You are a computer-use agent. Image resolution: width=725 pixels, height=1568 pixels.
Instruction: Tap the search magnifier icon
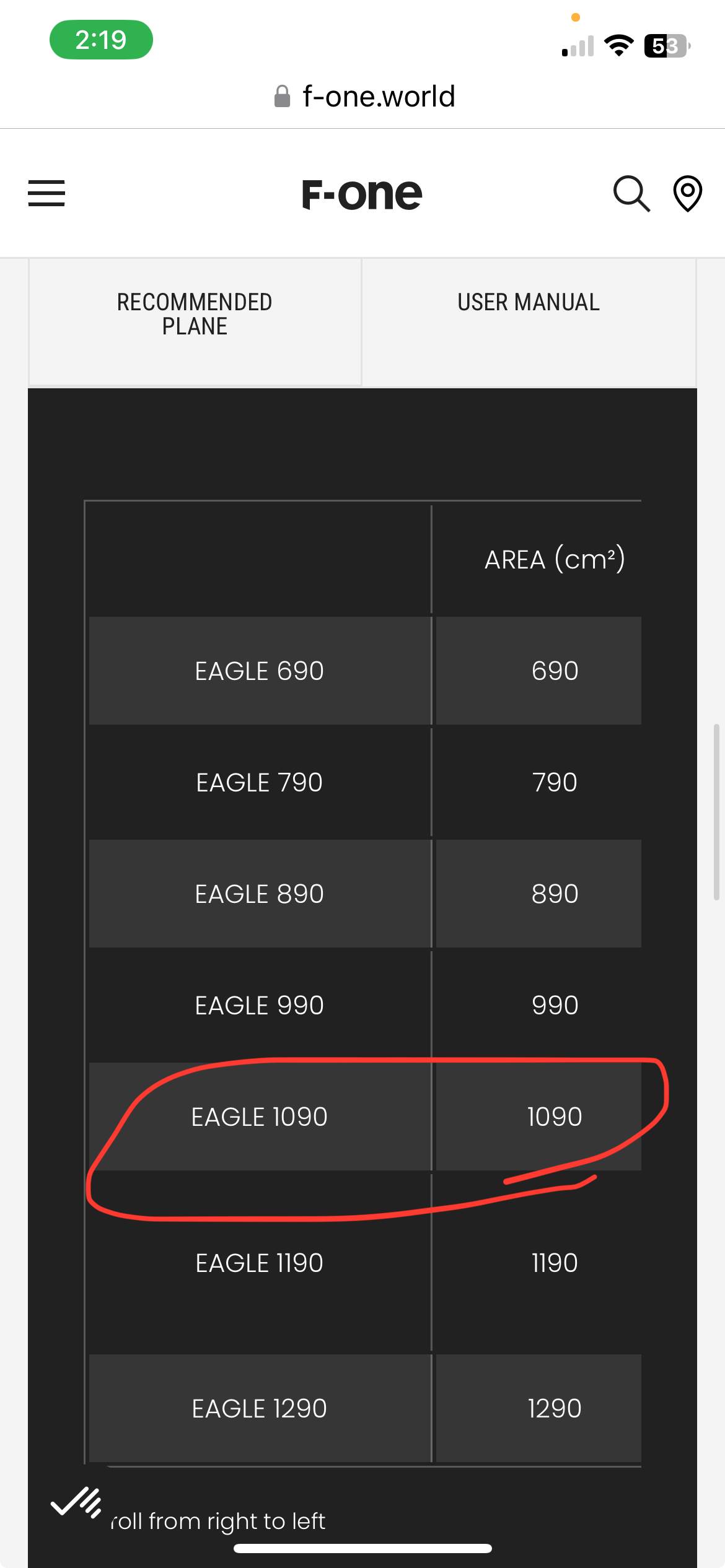click(x=631, y=193)
